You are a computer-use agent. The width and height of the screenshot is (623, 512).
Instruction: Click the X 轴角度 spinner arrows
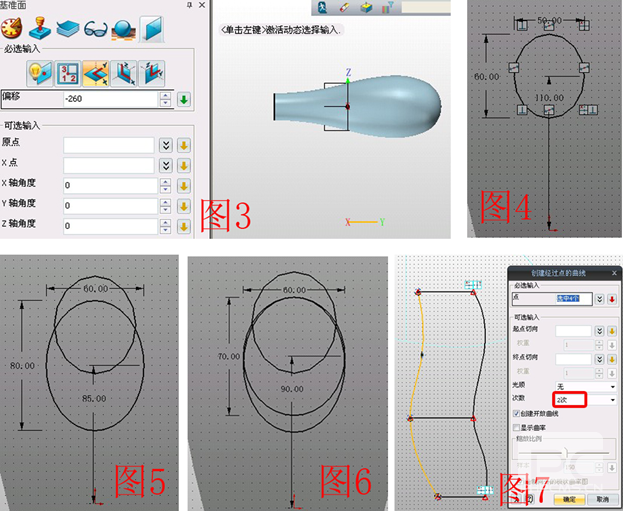(167, 186)
